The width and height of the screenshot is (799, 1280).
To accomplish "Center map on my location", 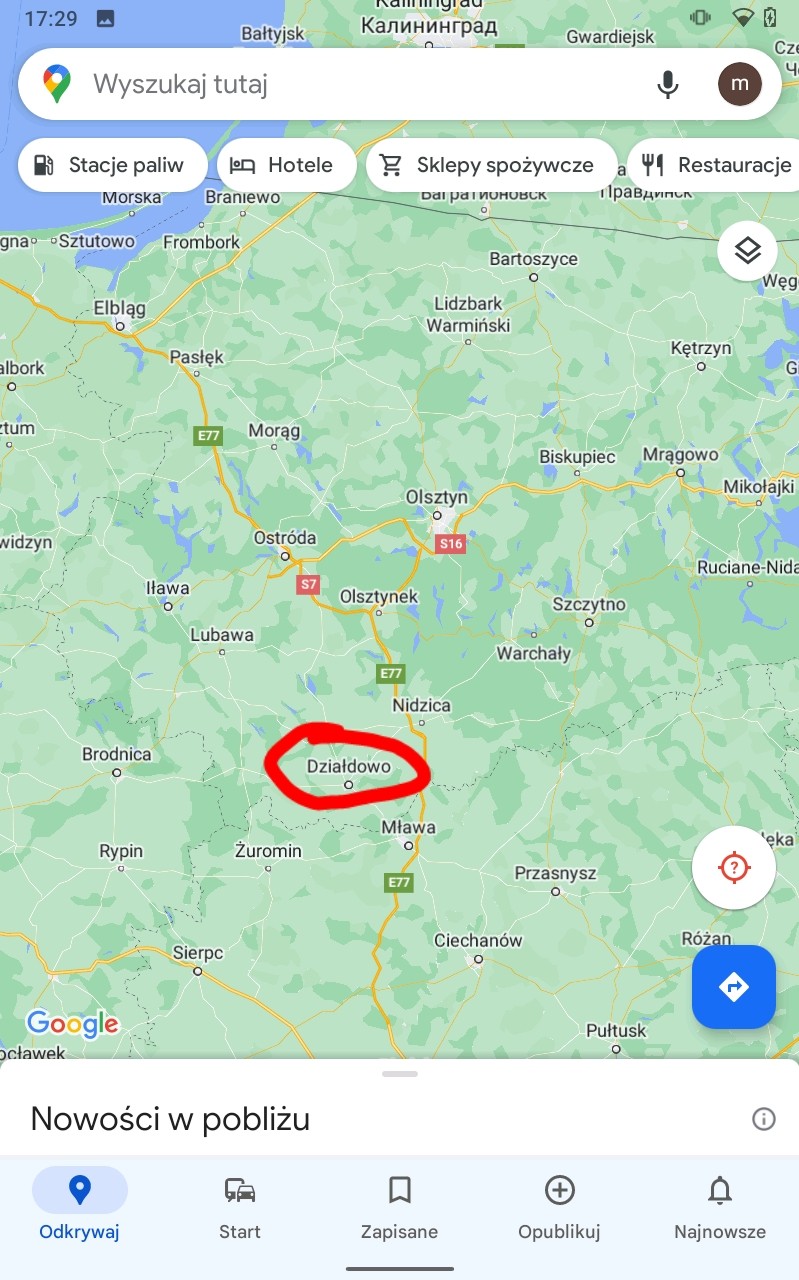I will click(x=734, y=867).
